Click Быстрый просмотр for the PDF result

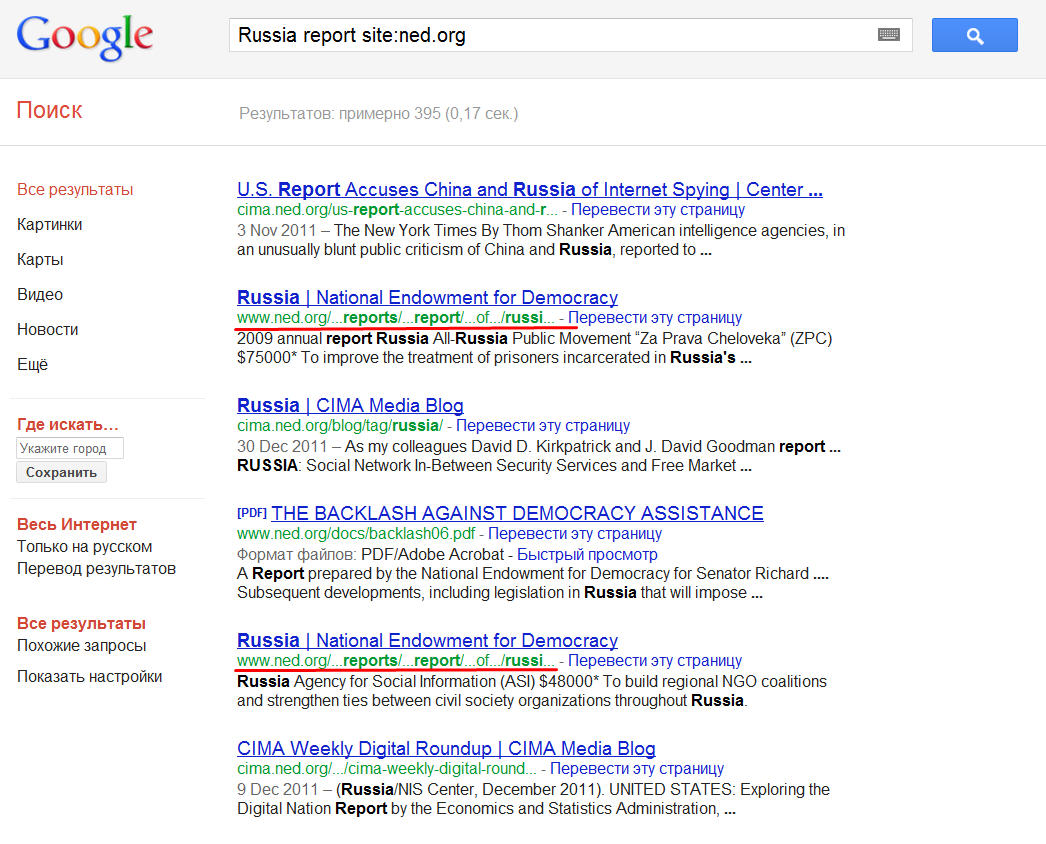tap(587, 554)
